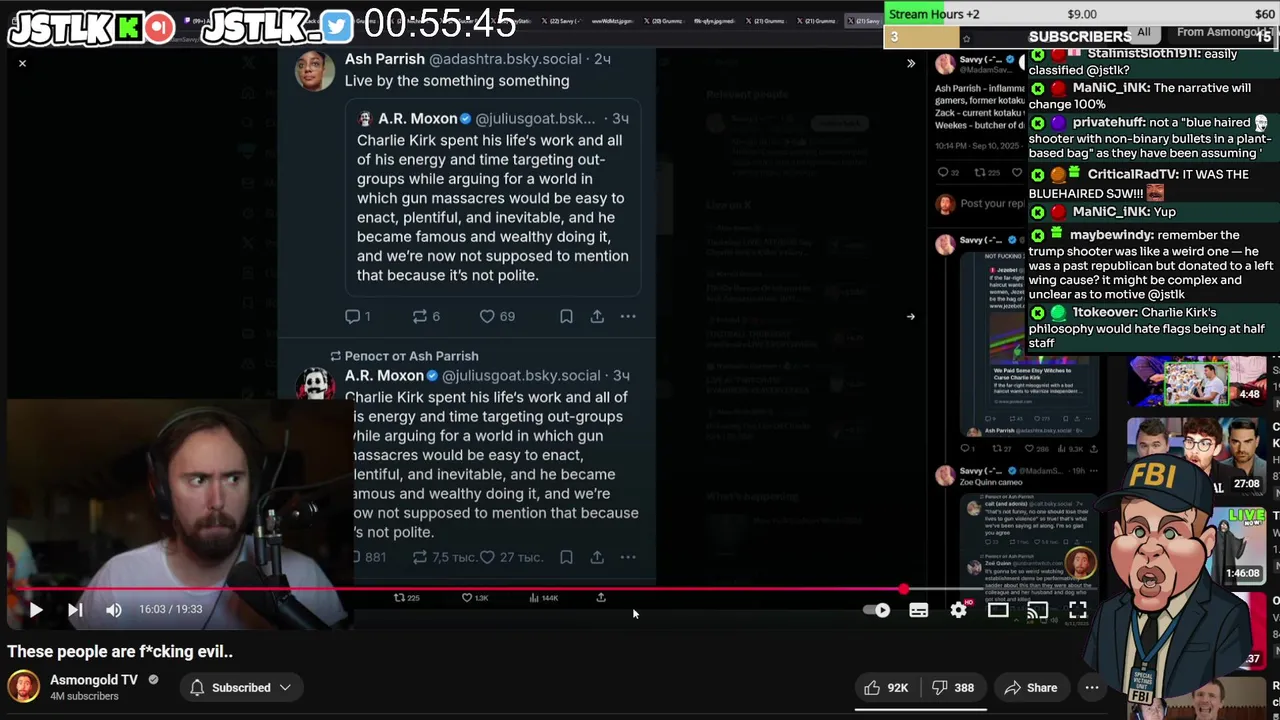The width and height of the screenshot is (1280, 720).
Task: Go to the next image with arrow
Action: coord(910,317)
